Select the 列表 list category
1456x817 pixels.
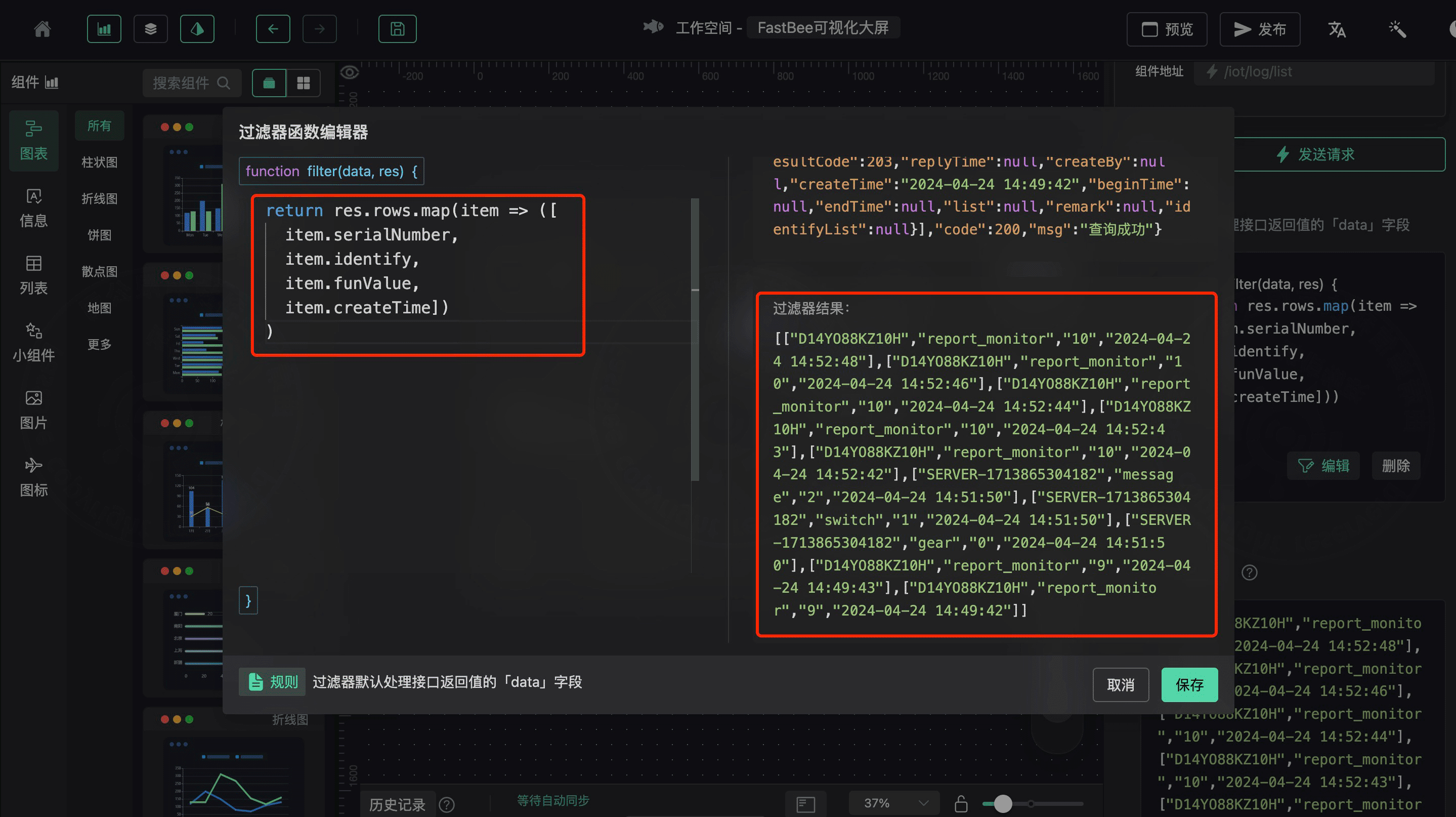coord(34,275)
